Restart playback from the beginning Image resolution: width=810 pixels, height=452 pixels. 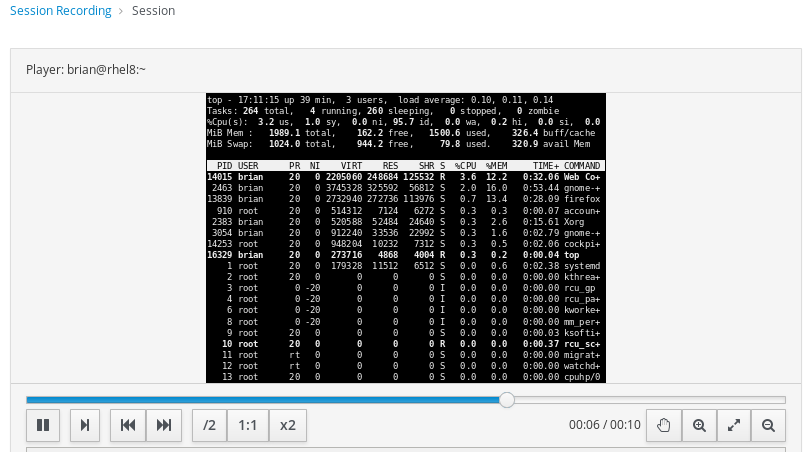pyautogui.click(x=128, y=425)
